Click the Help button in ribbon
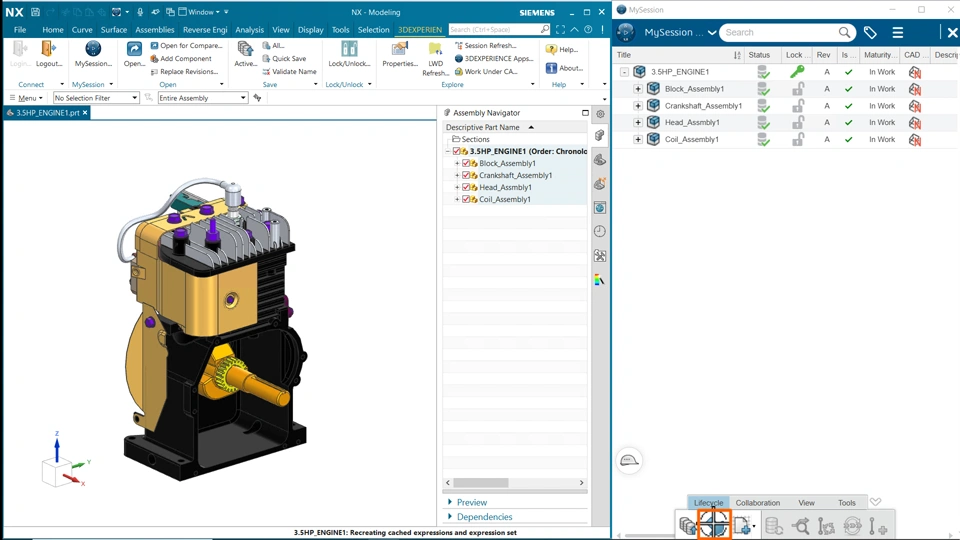 coord(562,49)
